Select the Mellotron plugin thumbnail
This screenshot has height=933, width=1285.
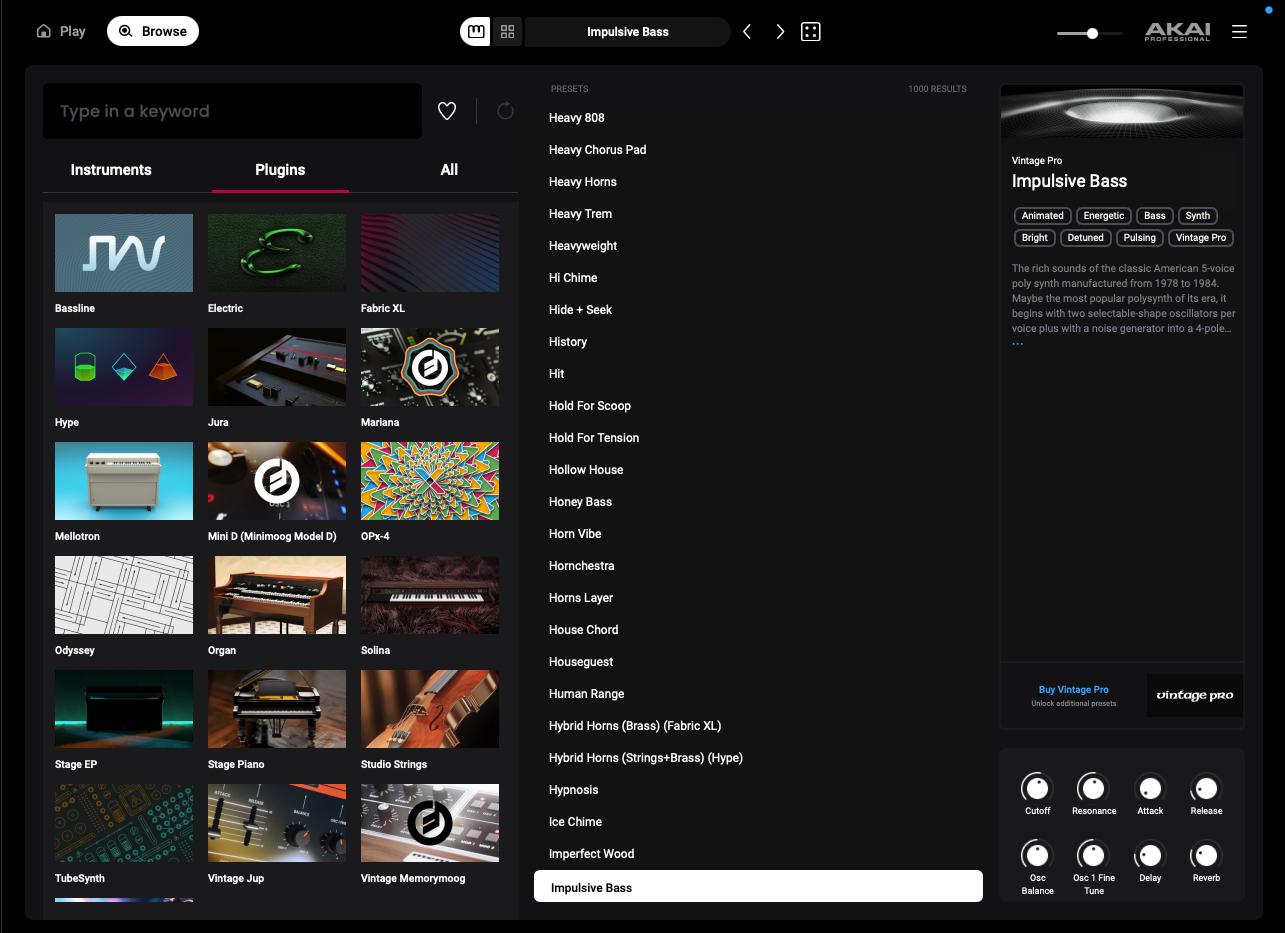[124, 481]
